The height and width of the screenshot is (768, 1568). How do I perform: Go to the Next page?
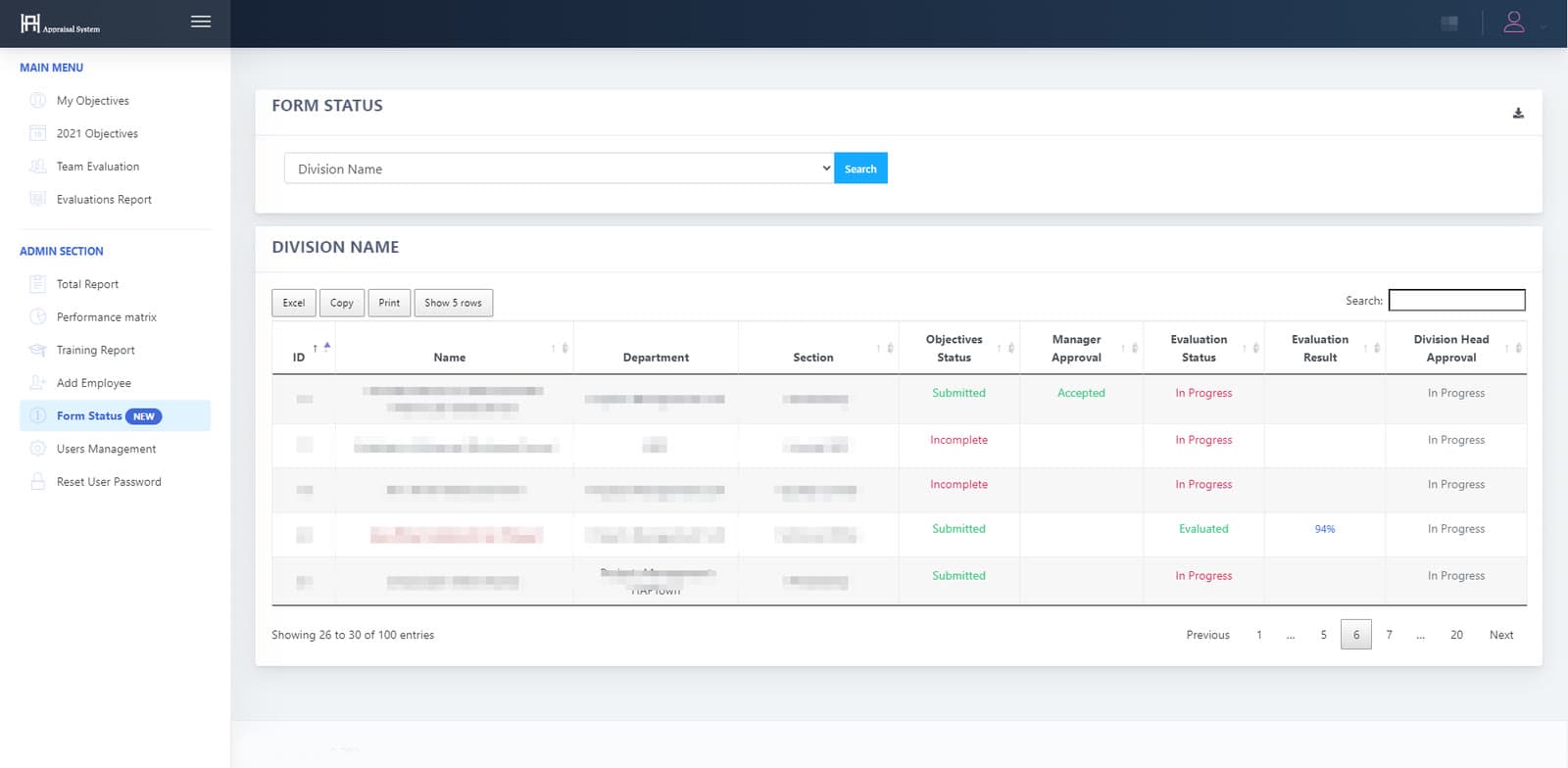[x=1501, y=635]
